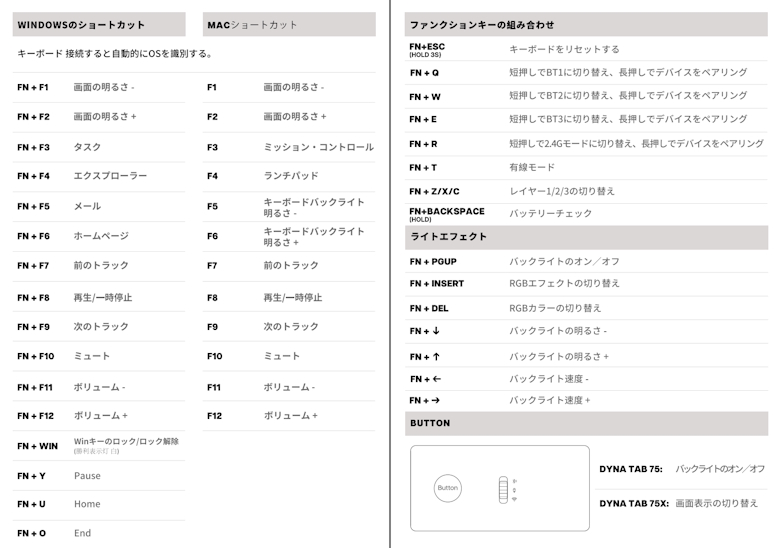Click the Mac F3 ミッション・コントロール row
Screen dimensions: 780x548
[x=318, y=147]
